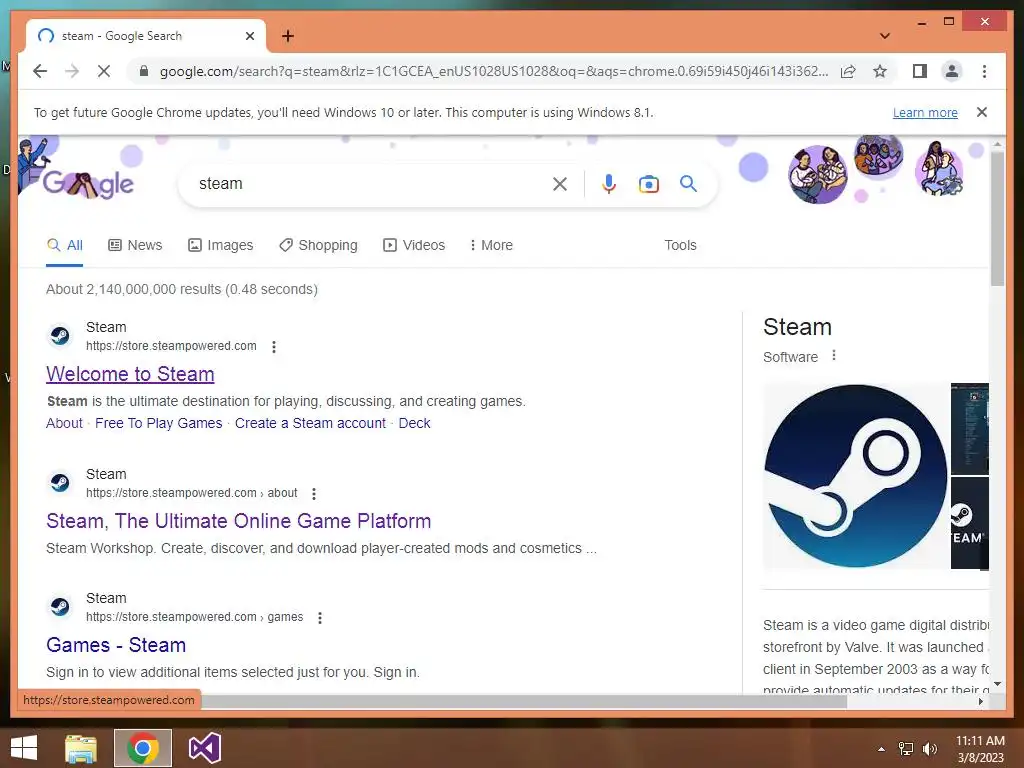This screenshot has width=1024, height=768.
Task: Open options for the steampowered games result
Action: (x=320, y=618)
